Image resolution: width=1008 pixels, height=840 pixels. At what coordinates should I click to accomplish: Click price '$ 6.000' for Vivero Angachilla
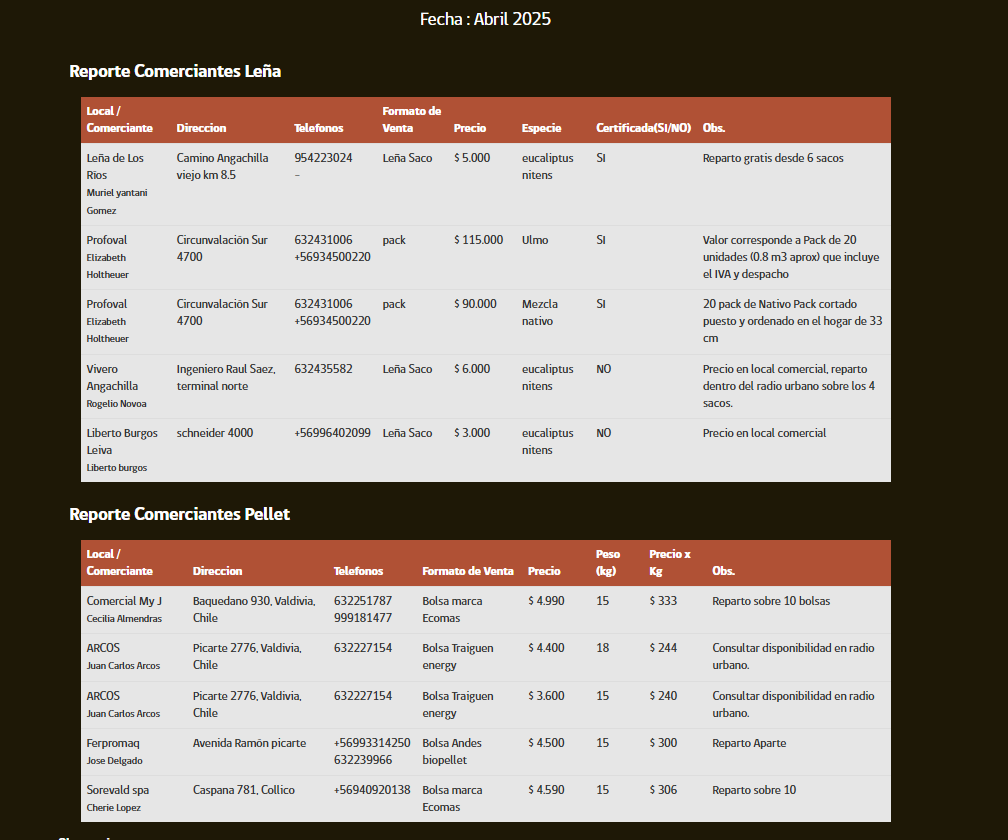(x=472, y=369)
